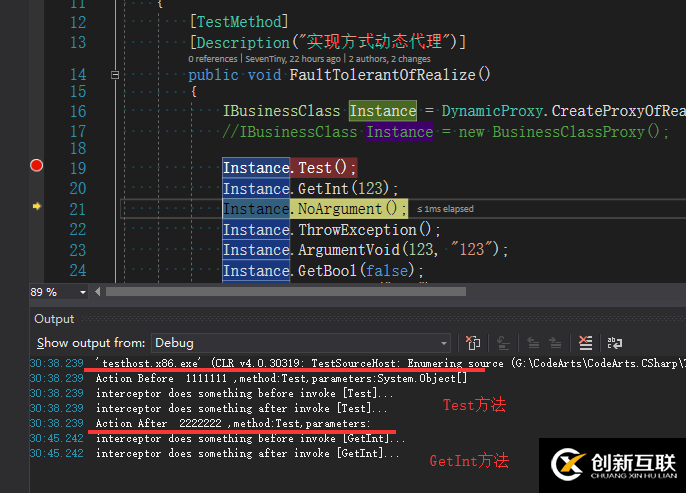686x493 pixels.
Task: Open the 0 references CodeLens link
Action: click(x=213, y=59)
